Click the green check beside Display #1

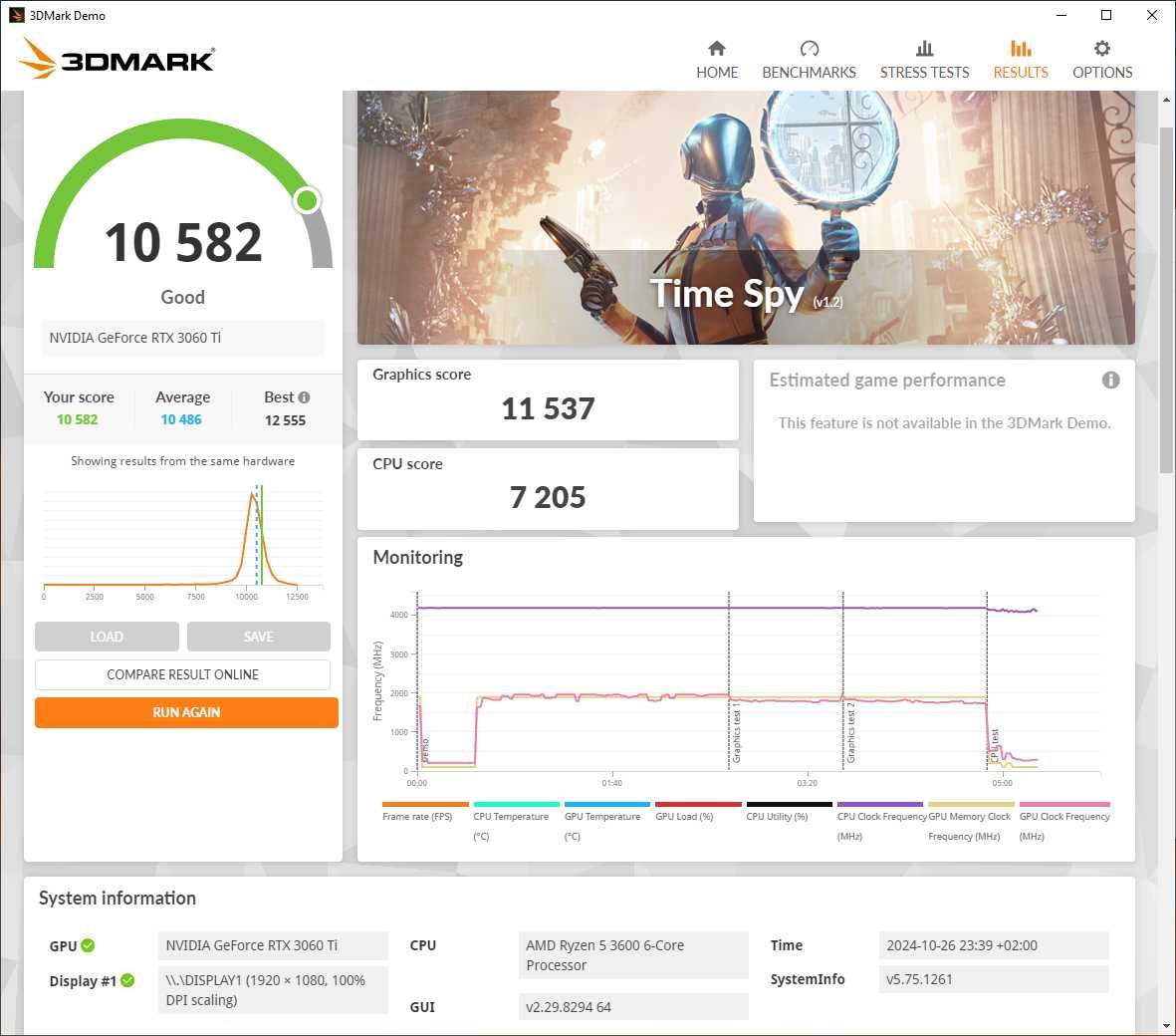click(x=127, y=980)
